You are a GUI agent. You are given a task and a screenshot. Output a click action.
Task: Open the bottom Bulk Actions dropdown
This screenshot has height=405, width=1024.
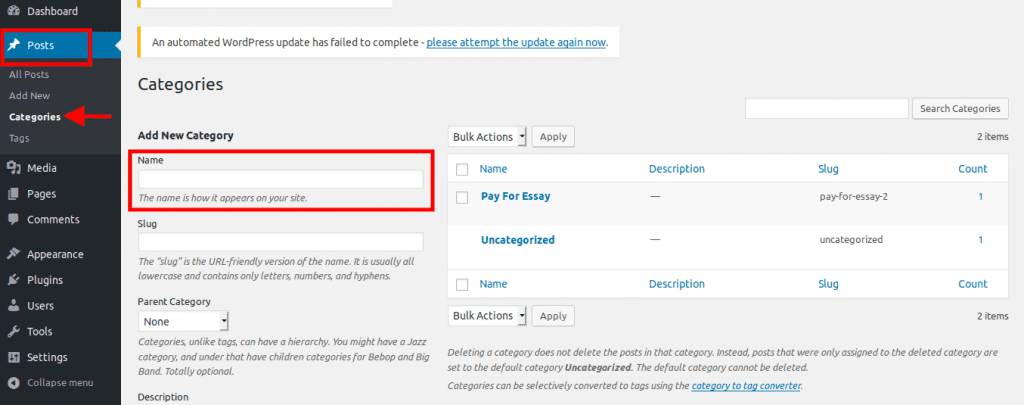pos(487,316)
